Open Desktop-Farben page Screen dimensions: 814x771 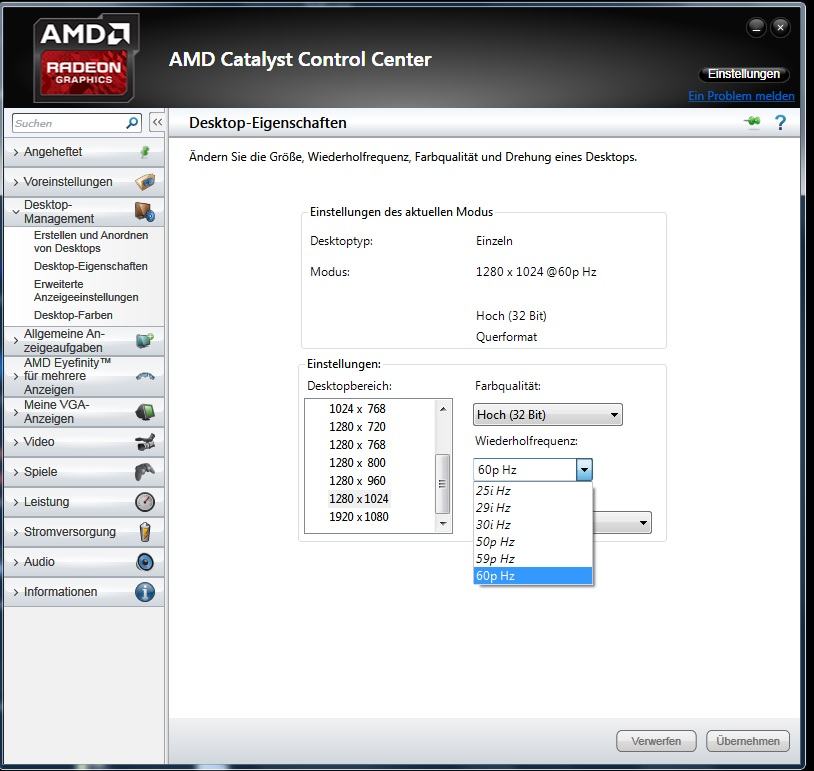pos(73,315)
